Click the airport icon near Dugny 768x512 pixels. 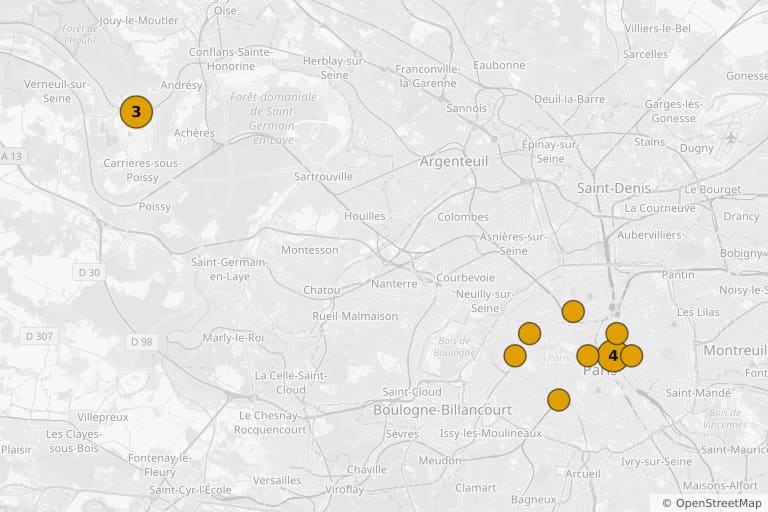click(x=731, y=137)
